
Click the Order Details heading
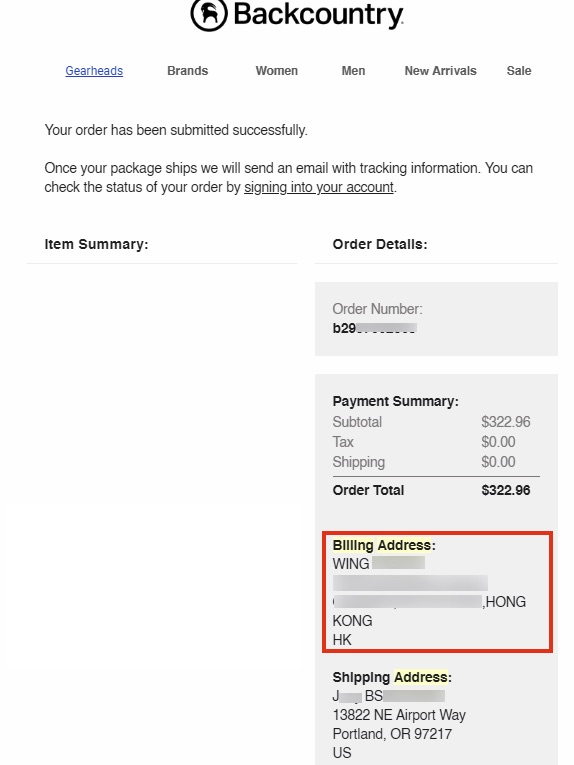(380, 244)
